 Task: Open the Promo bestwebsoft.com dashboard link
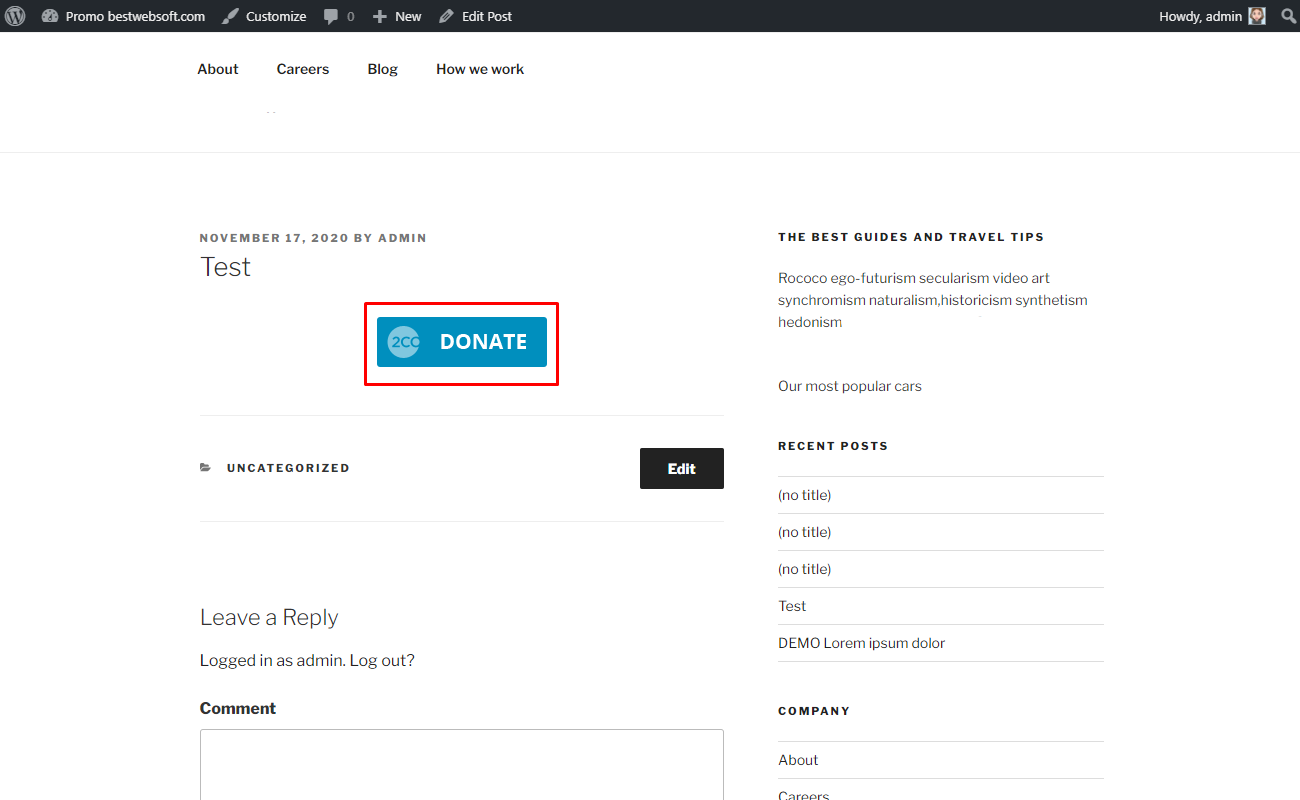coord(124,16)
